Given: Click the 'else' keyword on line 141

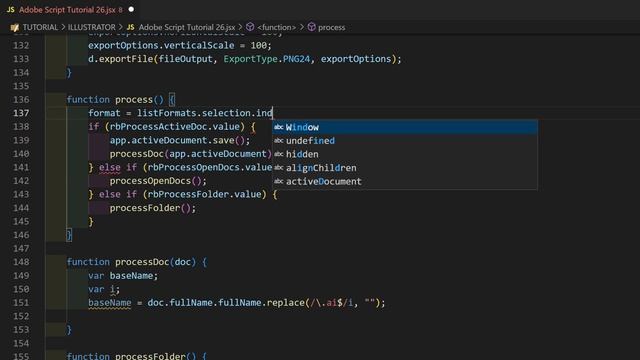Looking at the screenshot, I should point(109,167).
